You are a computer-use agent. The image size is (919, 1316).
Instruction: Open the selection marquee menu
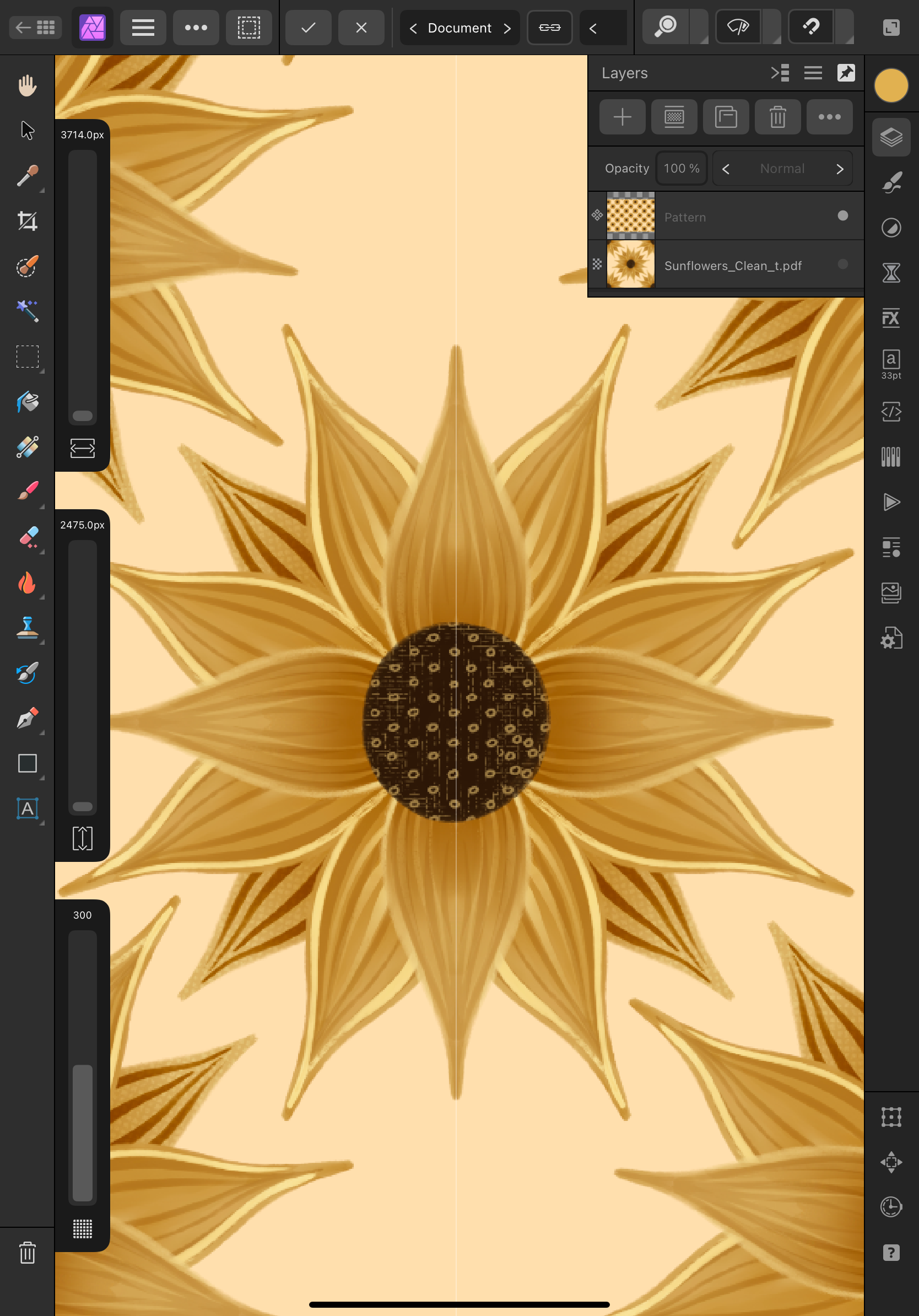248,27
